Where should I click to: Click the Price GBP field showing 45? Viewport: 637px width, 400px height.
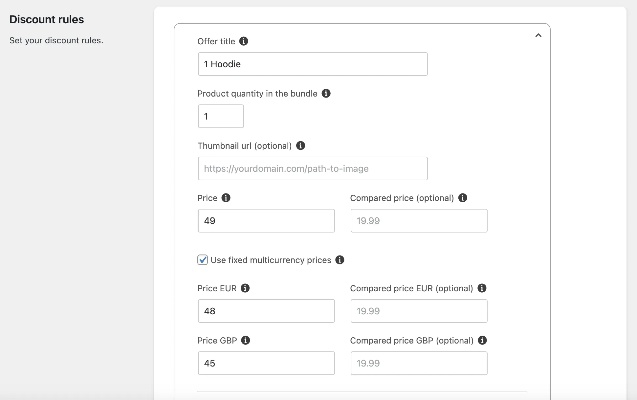[x=266, y=363]
